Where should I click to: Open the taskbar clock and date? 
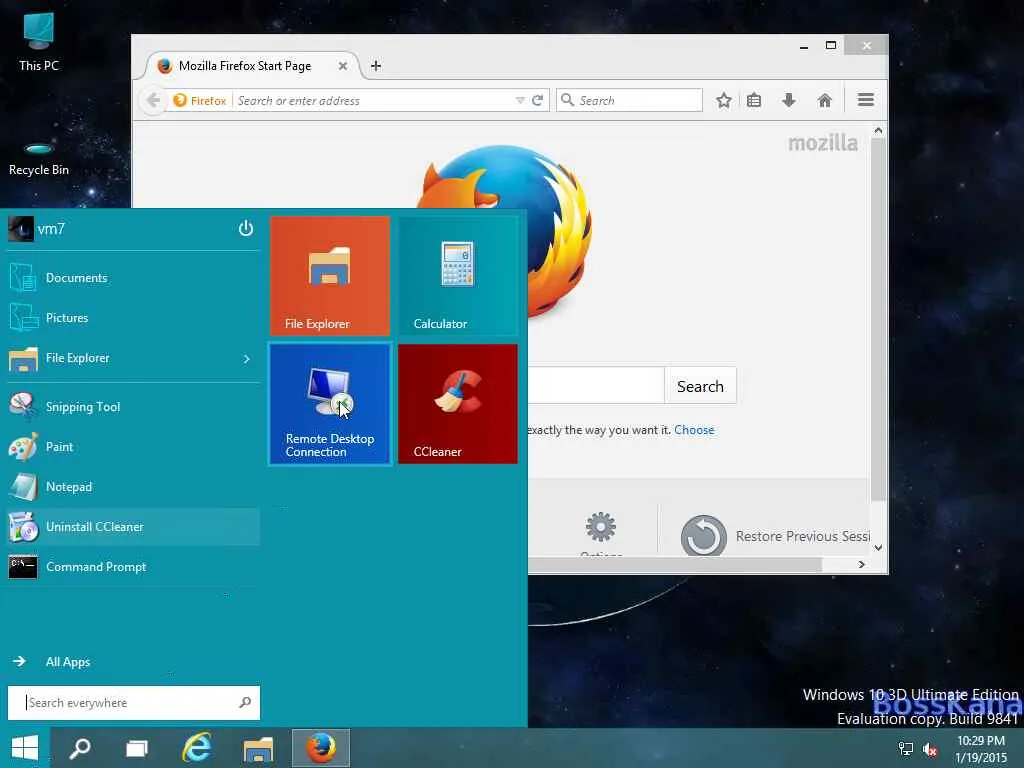[x=981, y=749]
